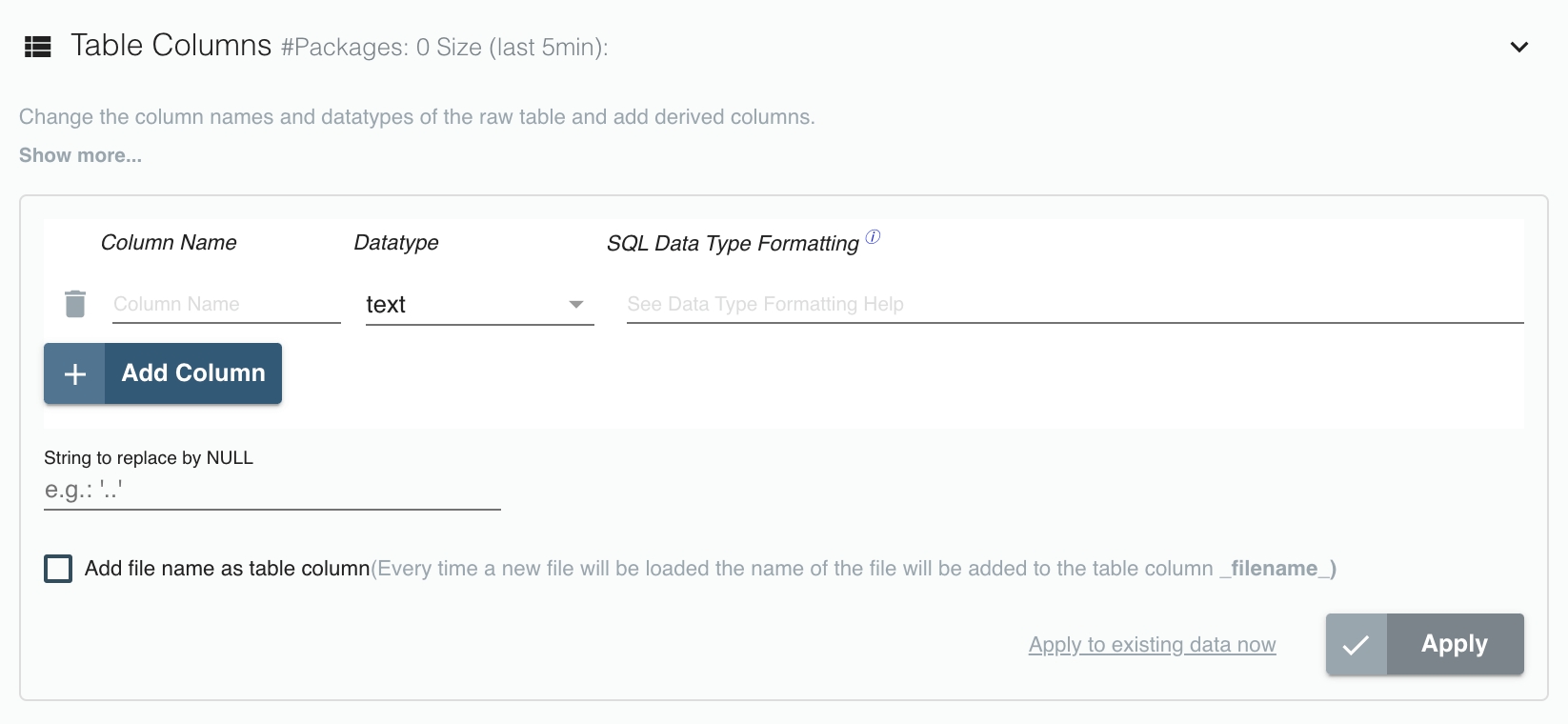Click the #Packages size info text

[x=444, y=48]
